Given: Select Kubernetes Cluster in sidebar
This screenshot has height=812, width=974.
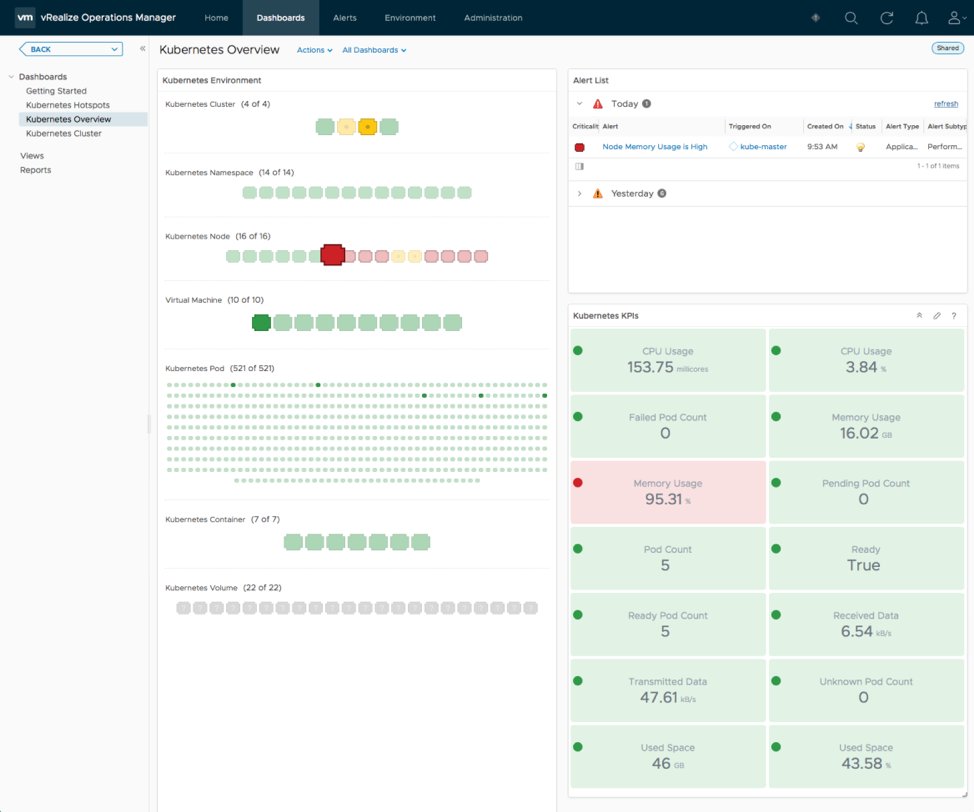Looking at the screenshot, I should pos(63,134).
